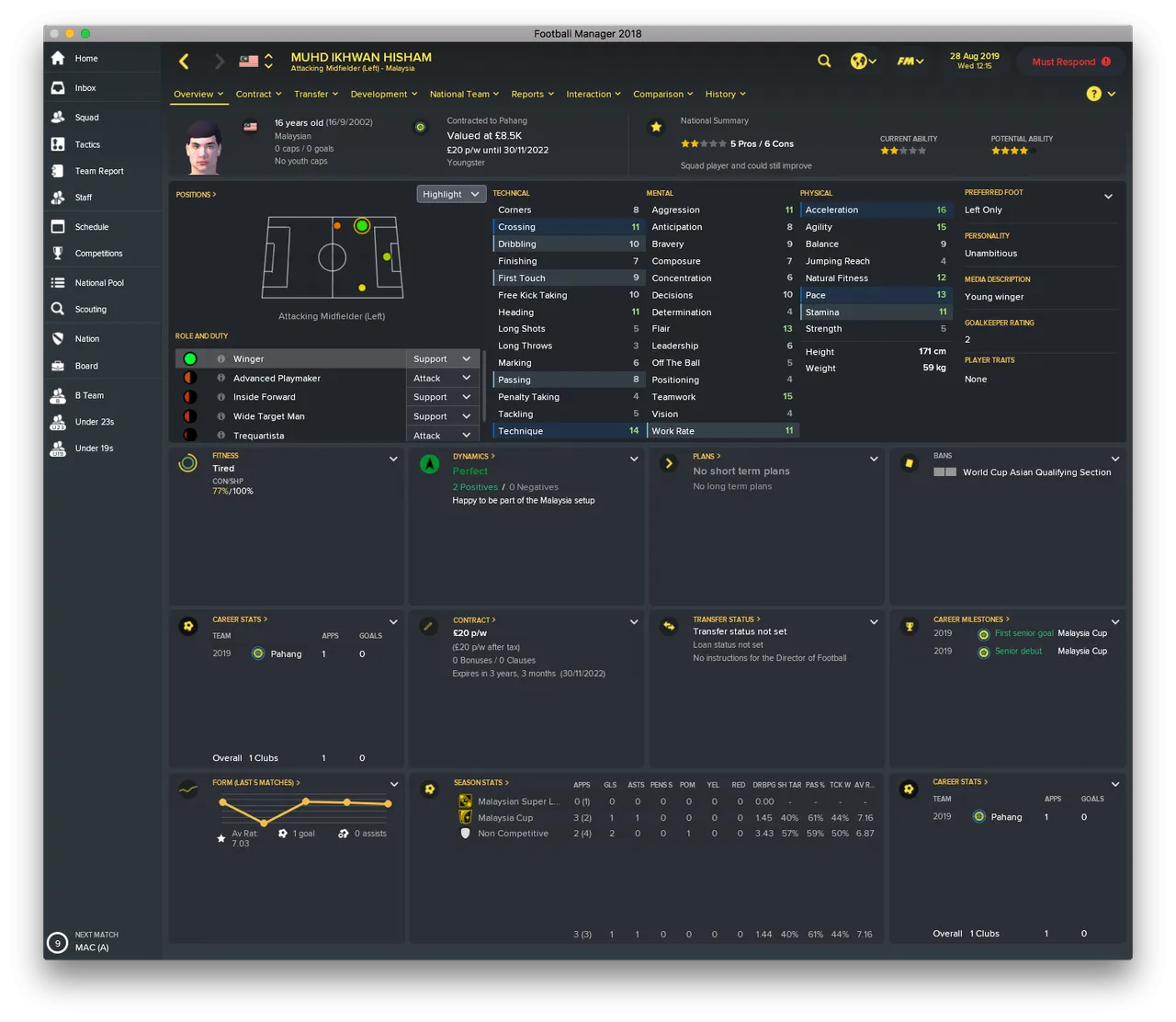
Task: Open the Positions link
Action: (x=196, y=195)
